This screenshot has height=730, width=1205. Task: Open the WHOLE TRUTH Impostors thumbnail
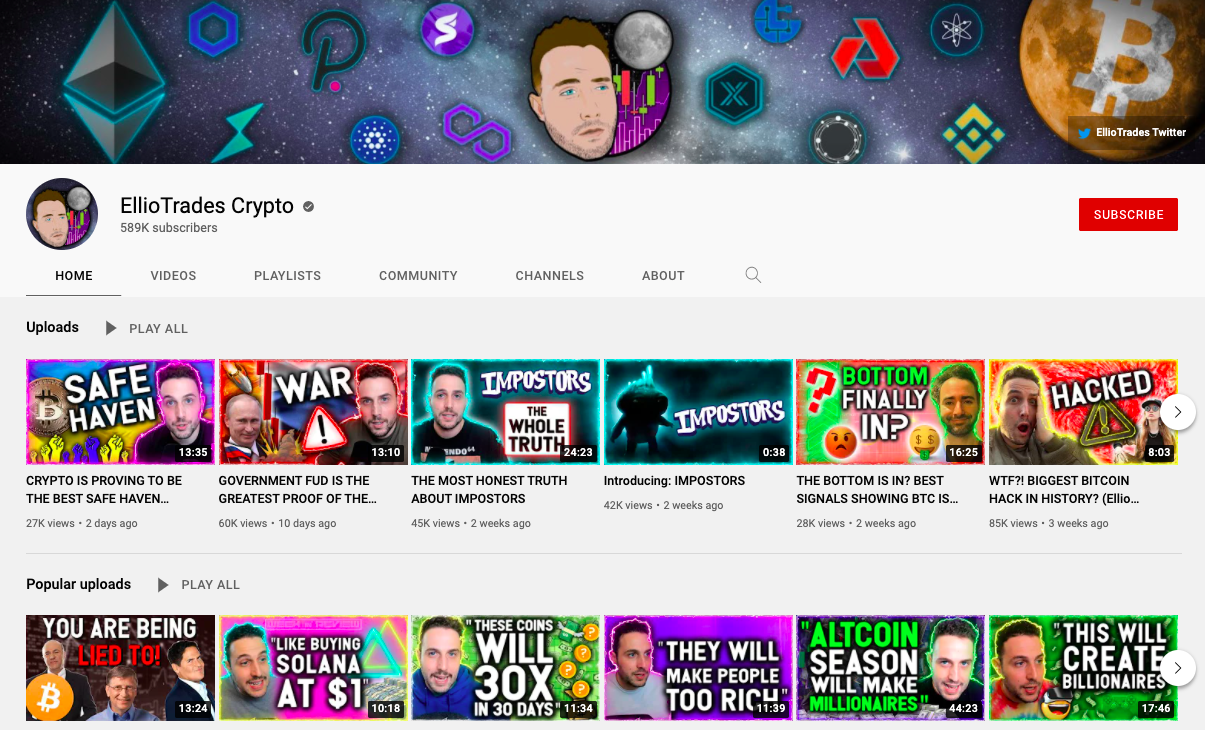pos(505,411)
